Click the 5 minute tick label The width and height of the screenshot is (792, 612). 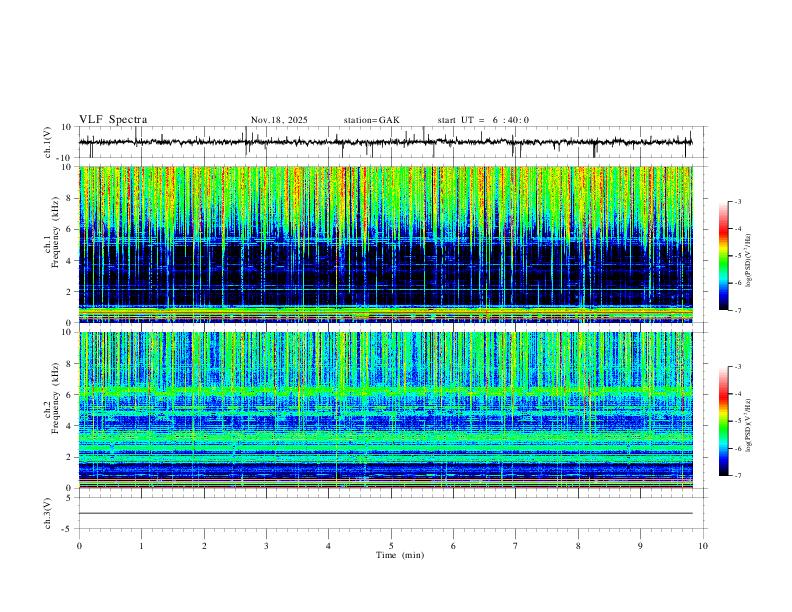[391, 546]
